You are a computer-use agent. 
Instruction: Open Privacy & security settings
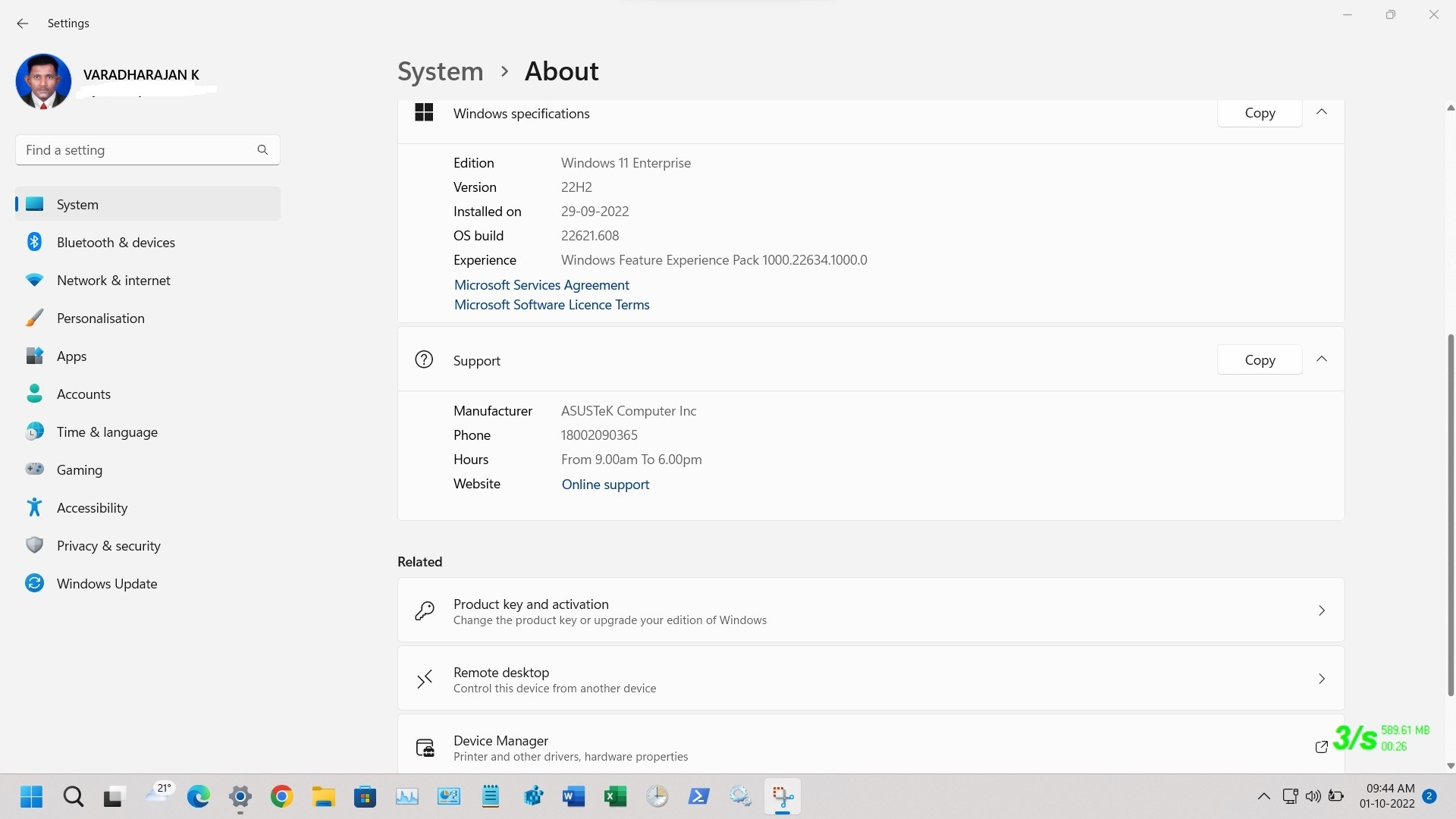pos(108,545)
